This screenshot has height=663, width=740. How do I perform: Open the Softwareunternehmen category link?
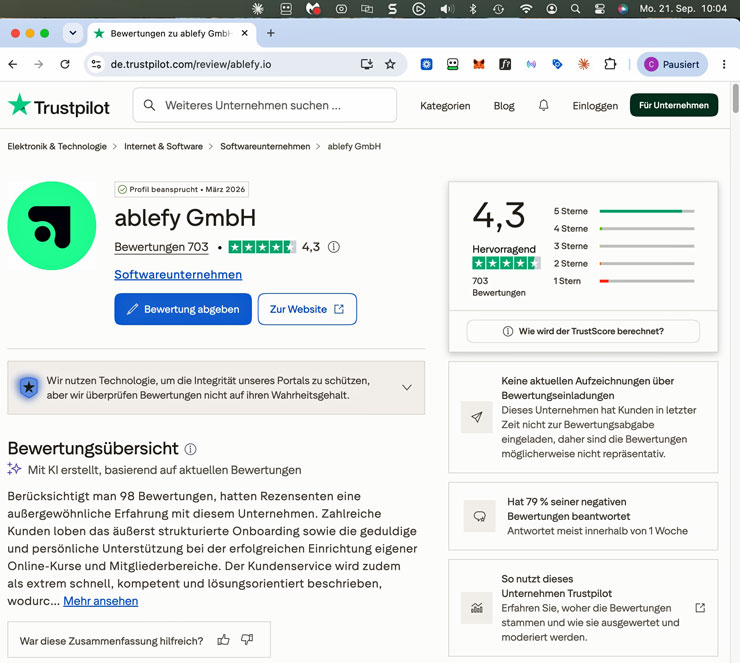(178, 275)
